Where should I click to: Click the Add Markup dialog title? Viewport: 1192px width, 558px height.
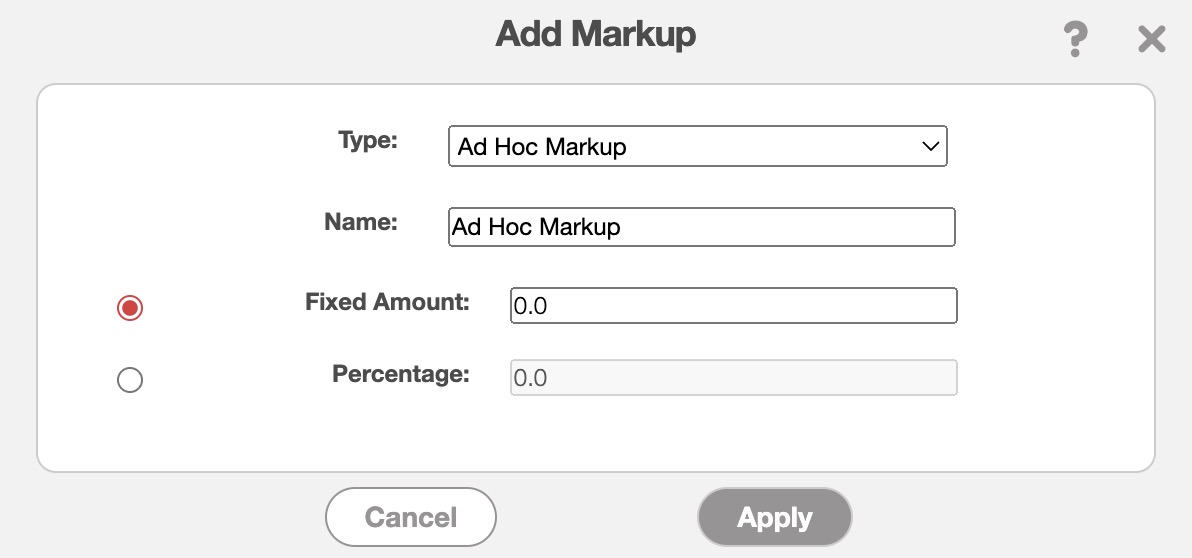(596, 35)
